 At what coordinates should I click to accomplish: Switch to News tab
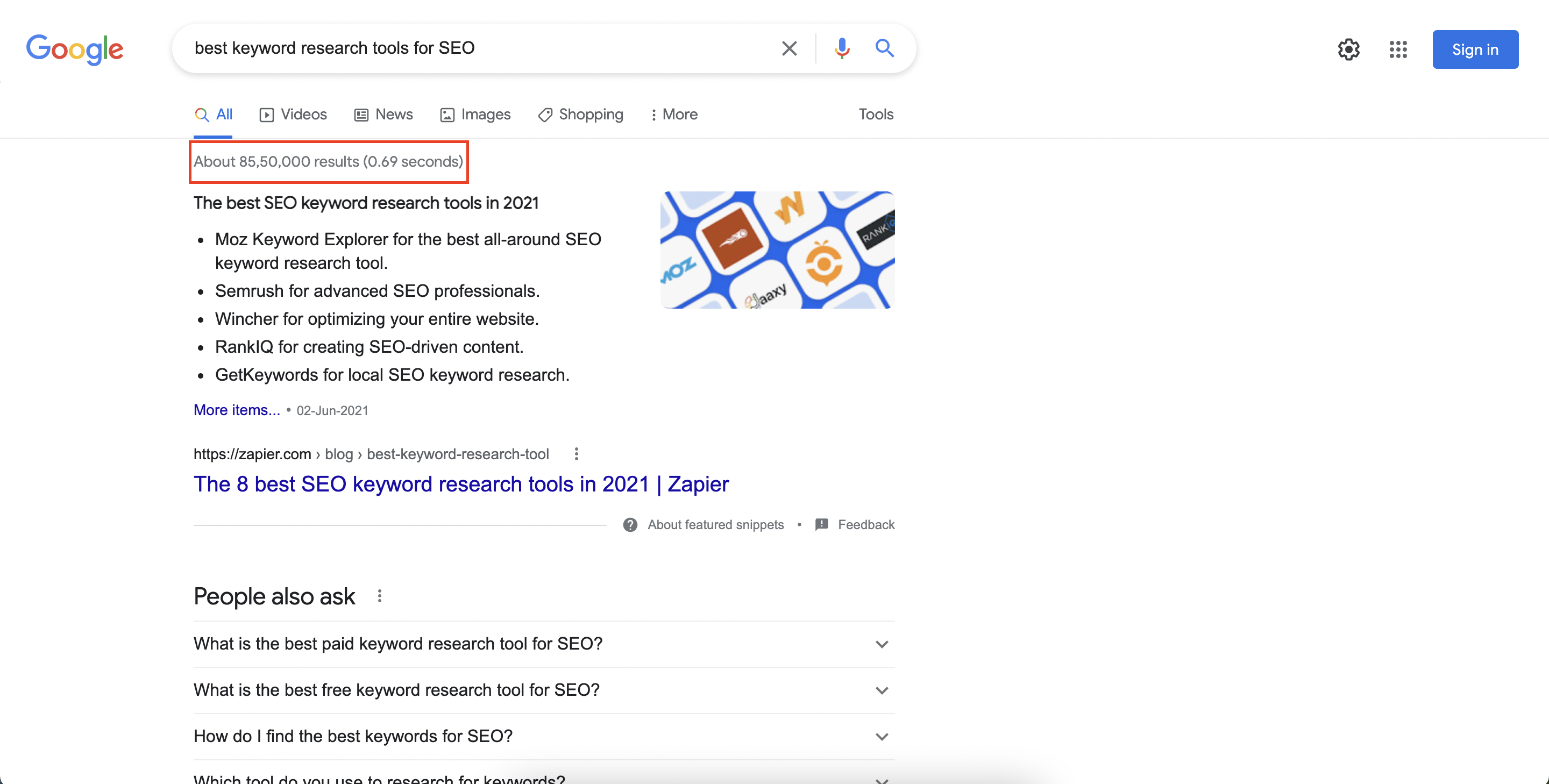pyautogui.click(x=383, y=114)
